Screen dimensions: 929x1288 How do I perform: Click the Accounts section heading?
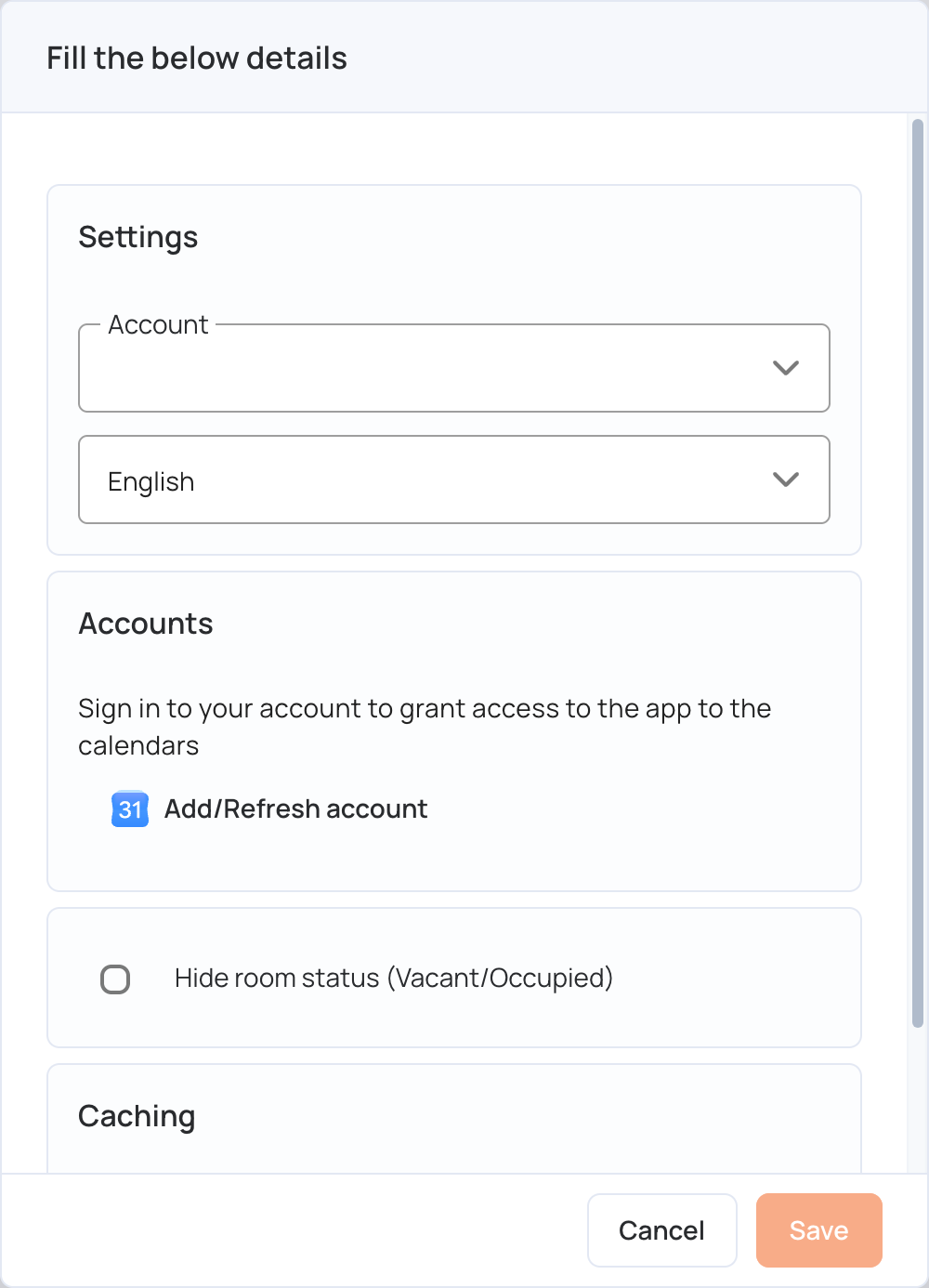tap(146, 624)
